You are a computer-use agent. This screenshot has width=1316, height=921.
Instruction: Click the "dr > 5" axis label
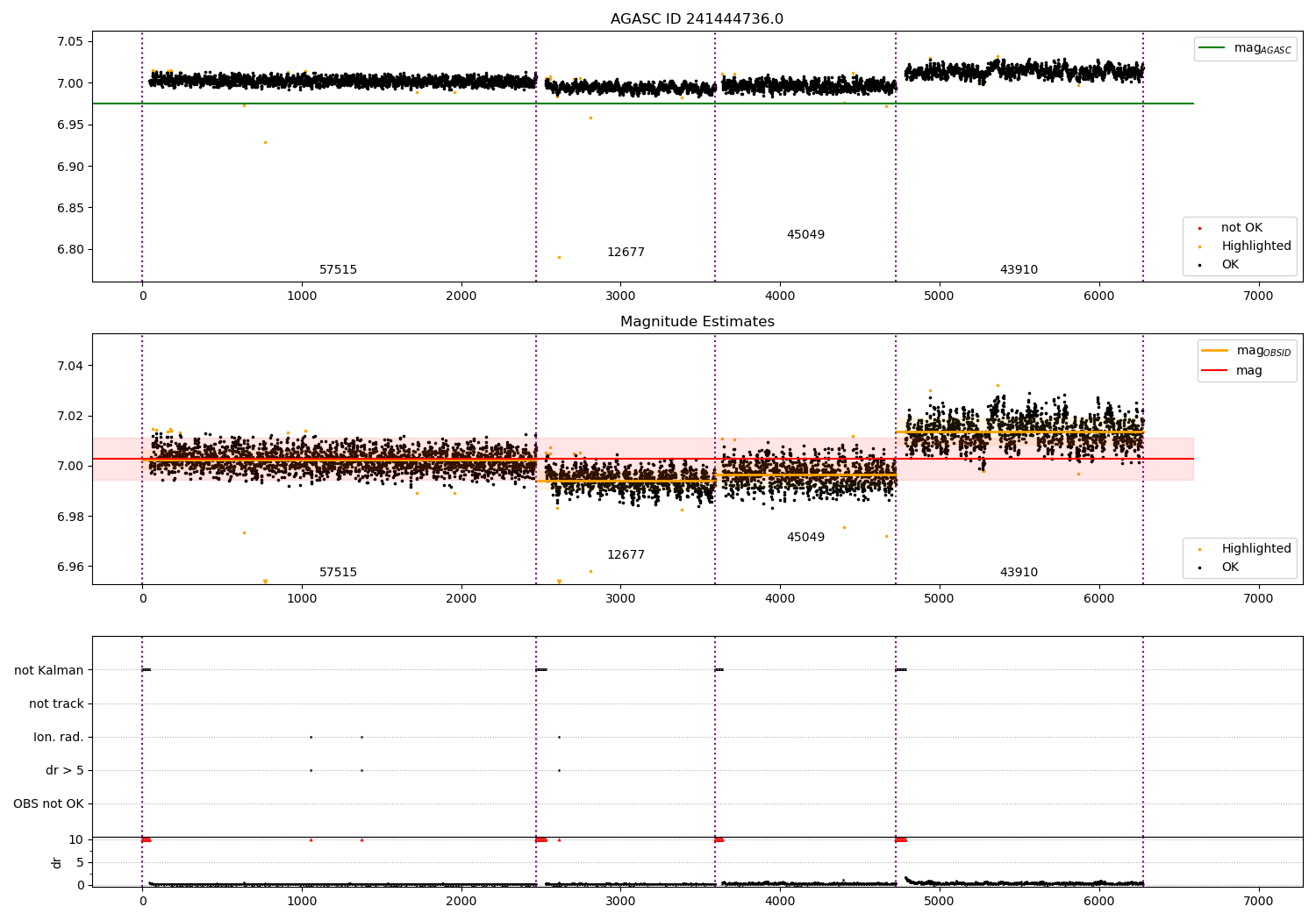tap(65, 770)
